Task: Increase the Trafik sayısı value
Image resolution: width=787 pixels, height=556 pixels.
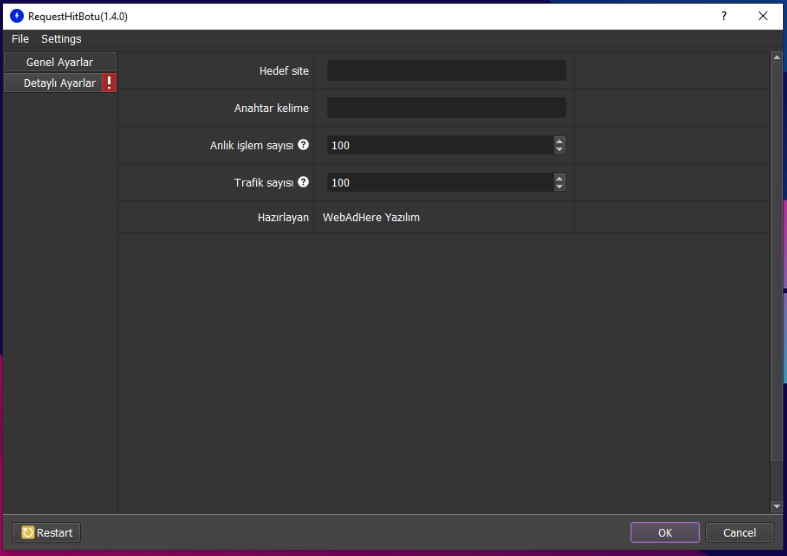Action: coord(559,178)
